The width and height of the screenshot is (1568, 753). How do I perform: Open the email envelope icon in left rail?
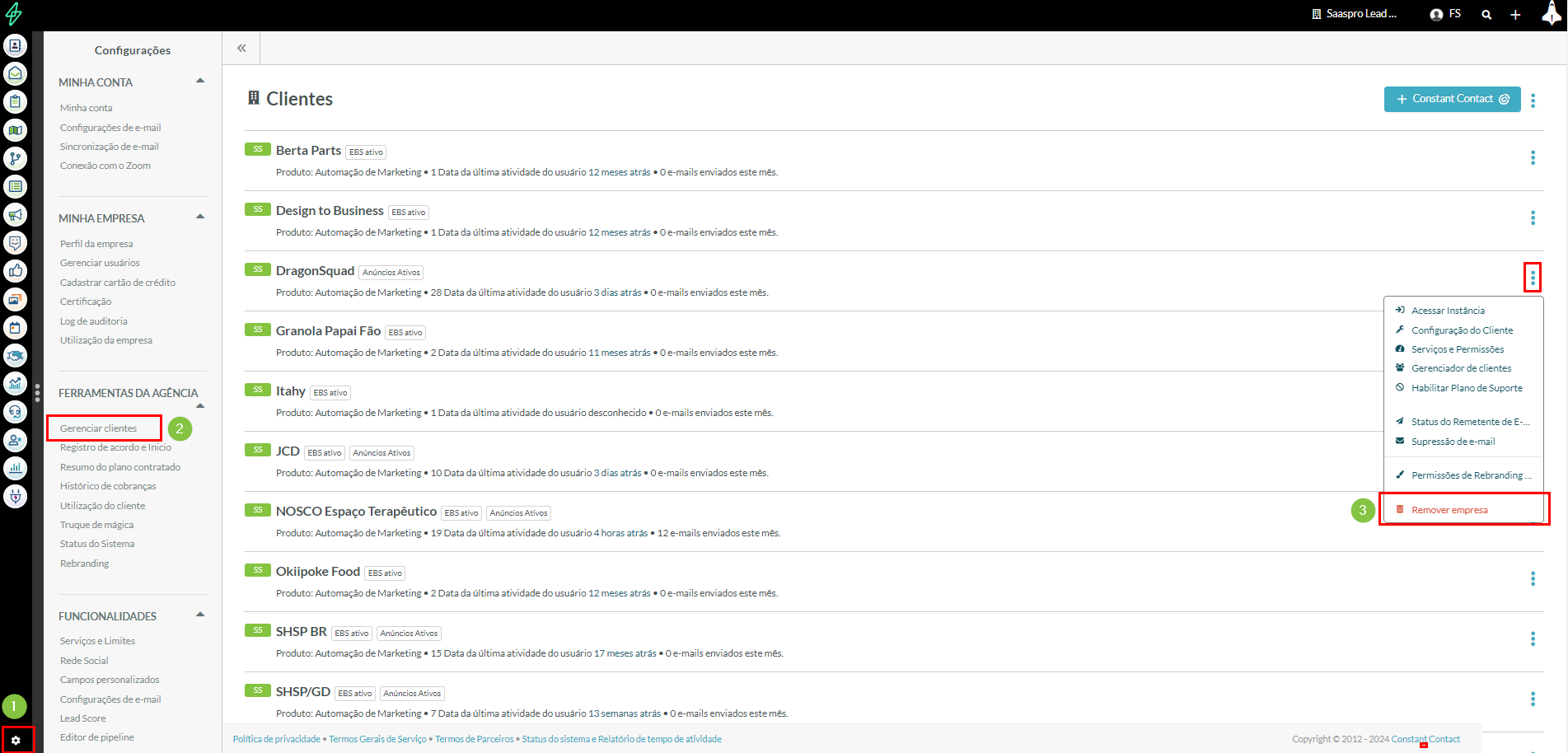pyautogui.click(x=15, y=73)
